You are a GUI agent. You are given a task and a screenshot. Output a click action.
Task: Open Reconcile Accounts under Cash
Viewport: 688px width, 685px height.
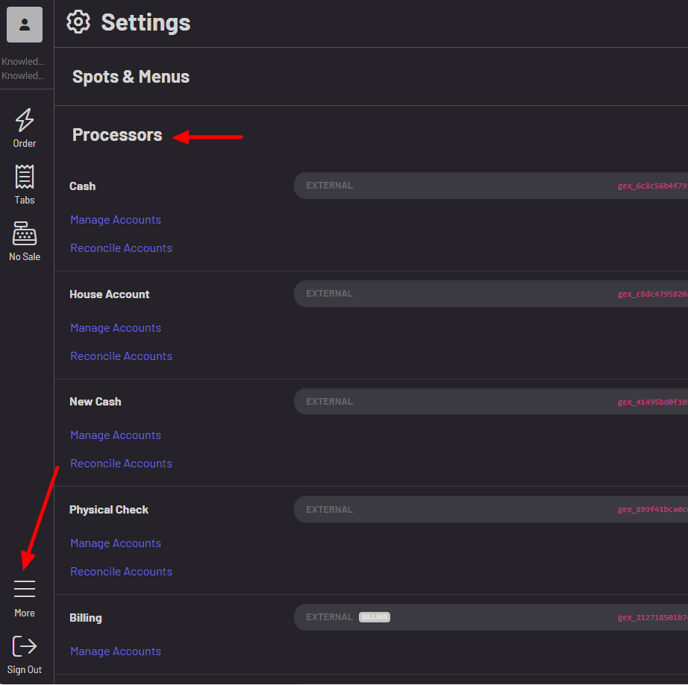(x=121, y=248)
